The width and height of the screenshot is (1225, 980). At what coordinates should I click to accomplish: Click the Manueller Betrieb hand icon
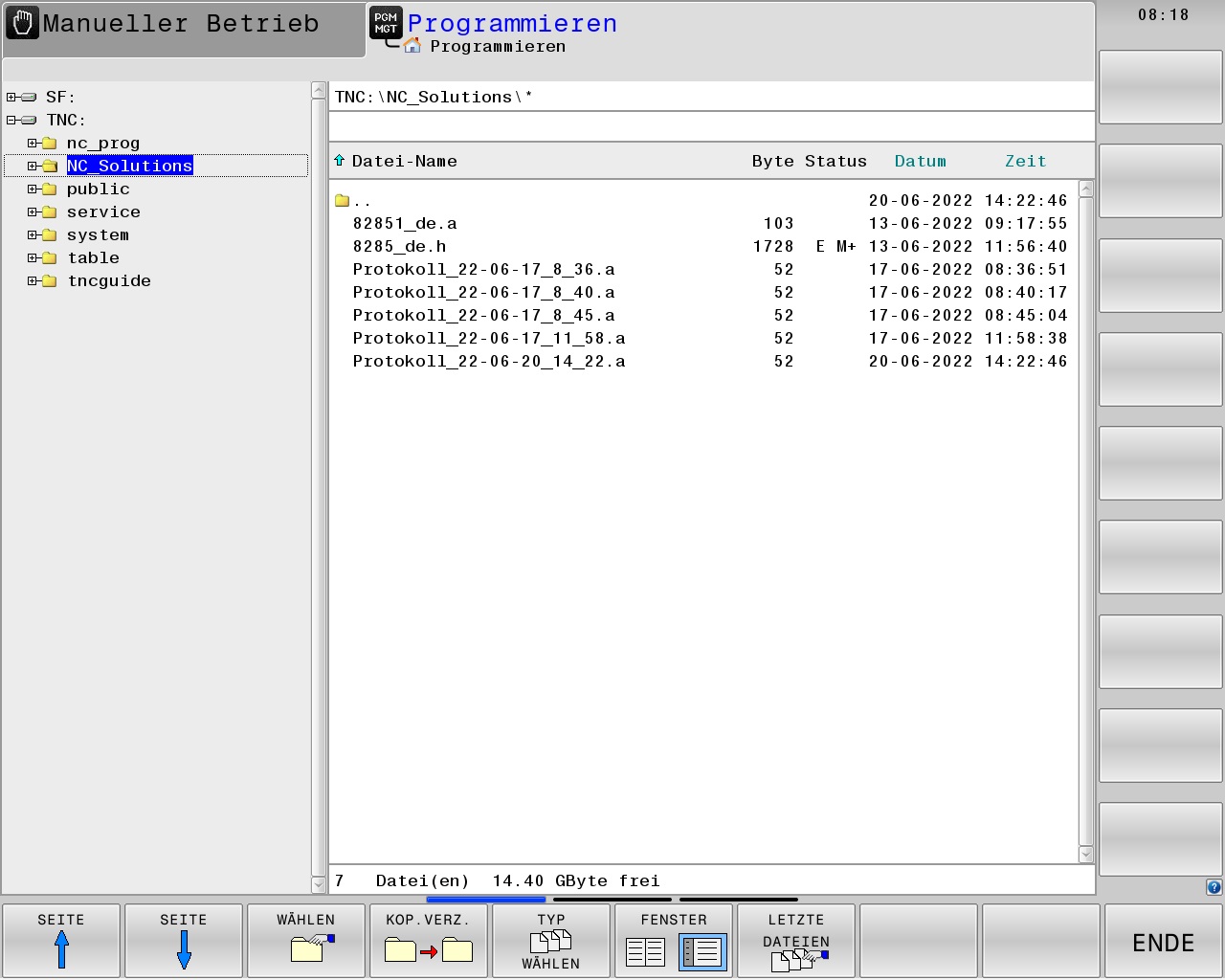(22, 23)
